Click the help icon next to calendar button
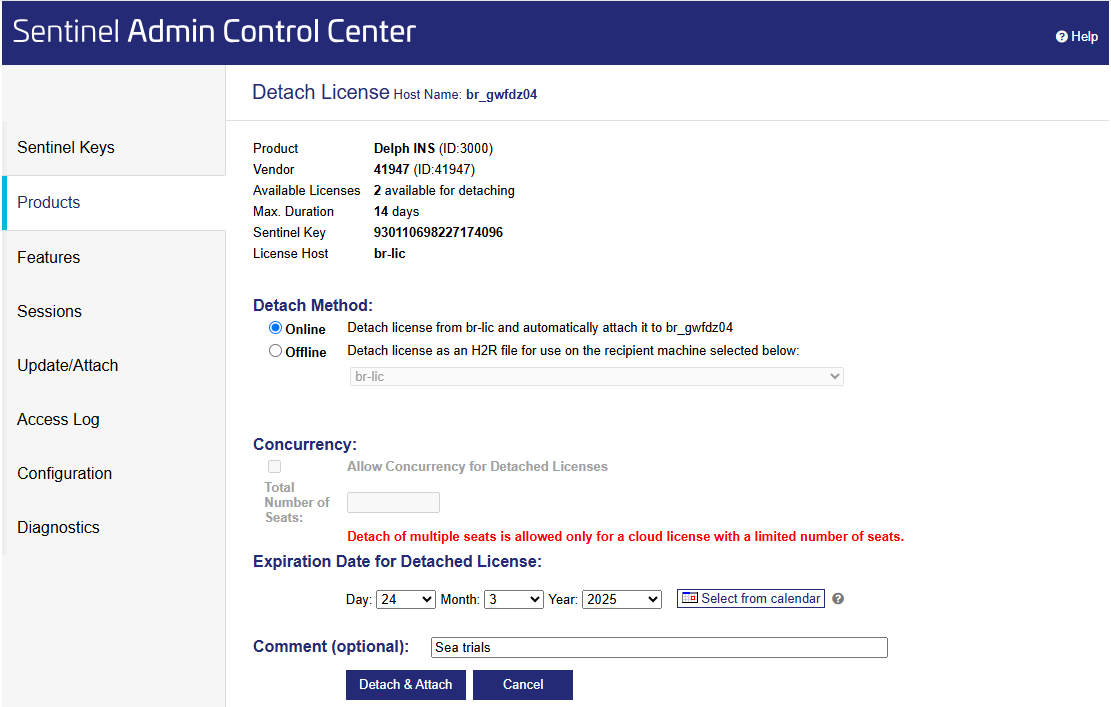The image size is (1111, 707). (838, 599)
